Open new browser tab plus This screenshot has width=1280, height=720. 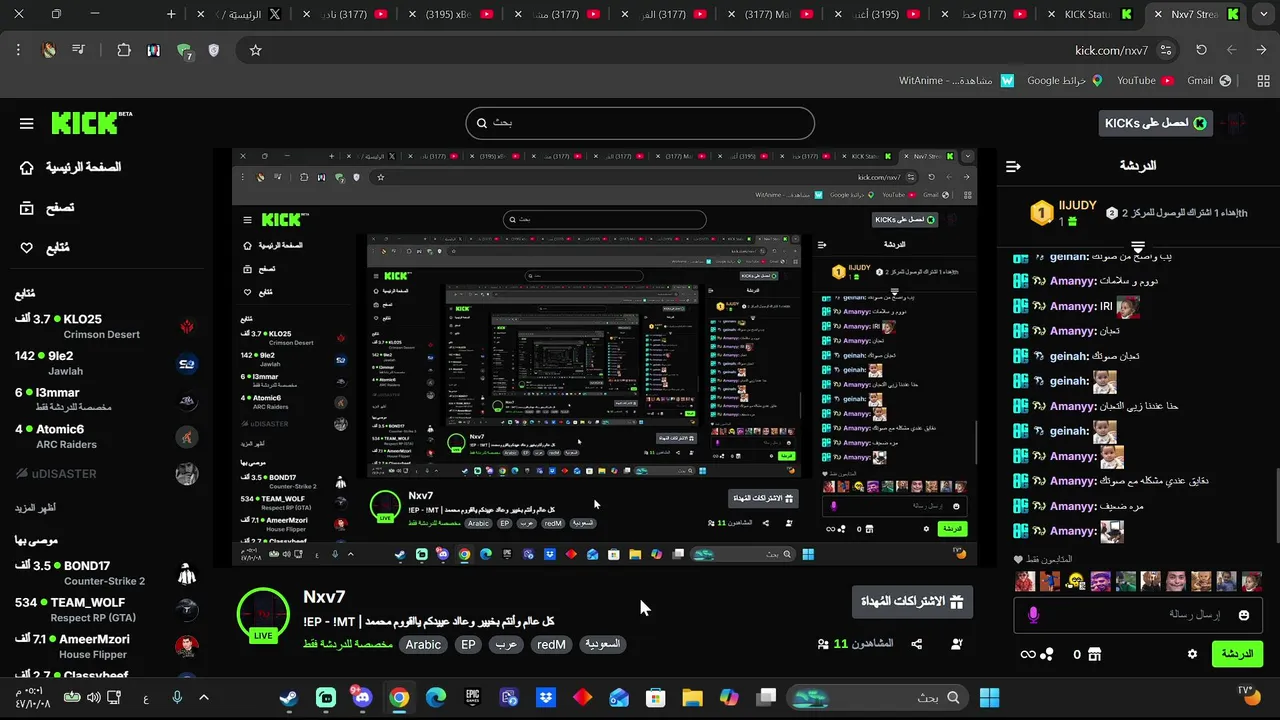pyautogui.click(x=171, y=14)
